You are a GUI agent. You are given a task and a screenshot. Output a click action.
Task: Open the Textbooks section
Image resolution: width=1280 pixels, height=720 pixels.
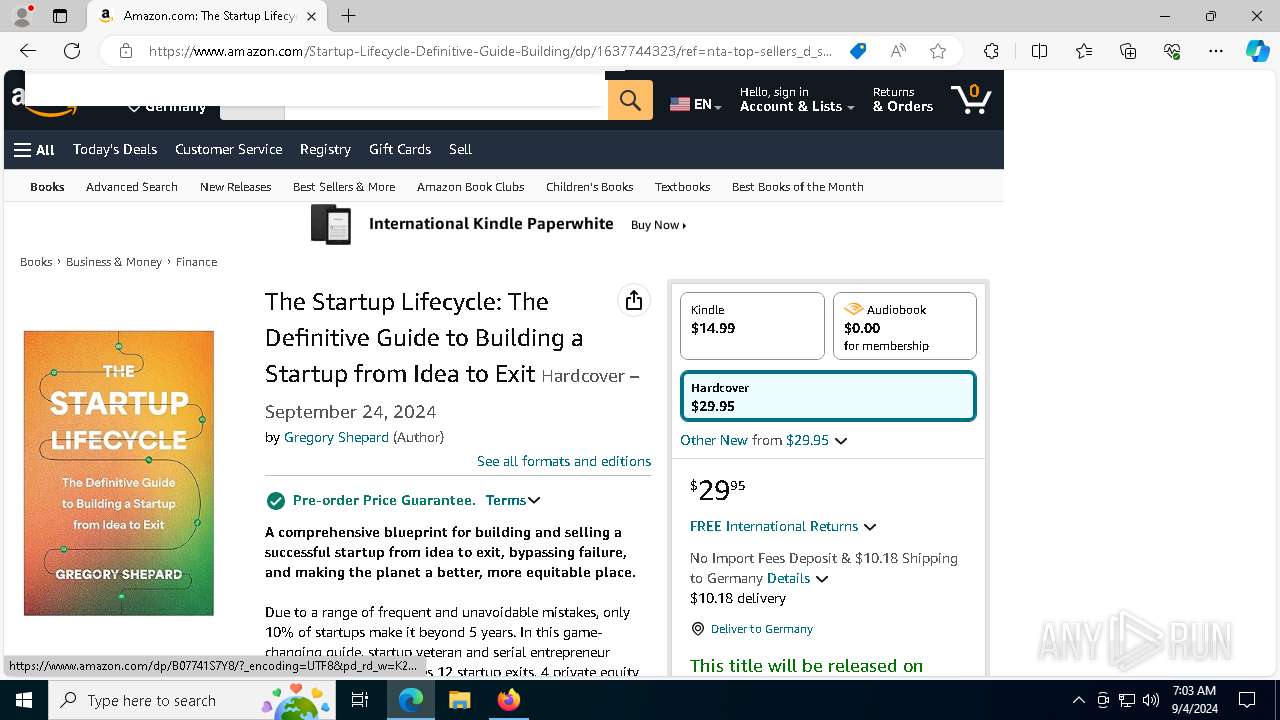[x=682, y=187]
